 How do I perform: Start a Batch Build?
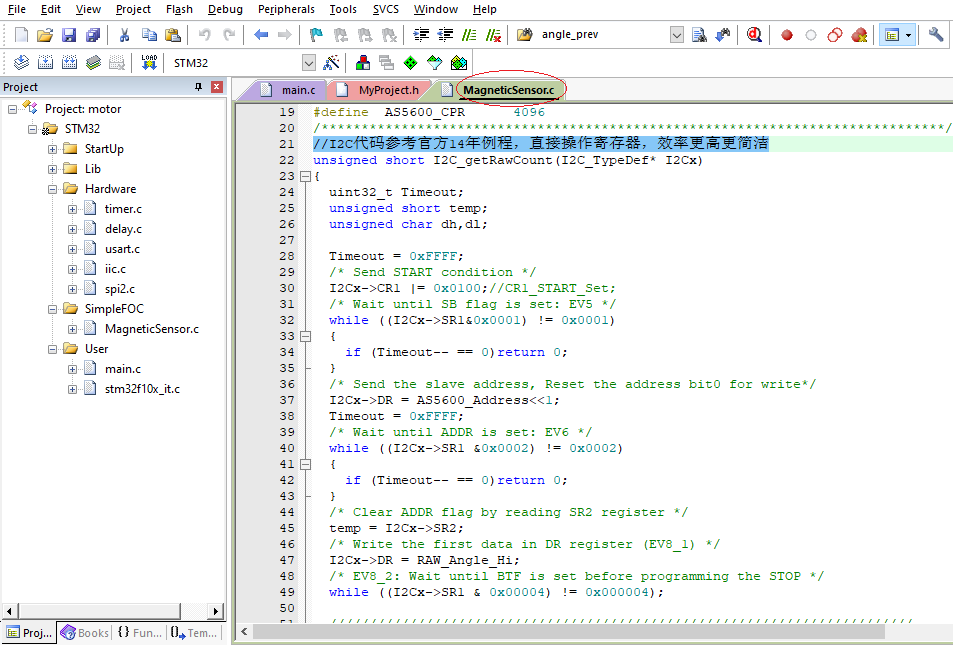(x=92, y=62)
